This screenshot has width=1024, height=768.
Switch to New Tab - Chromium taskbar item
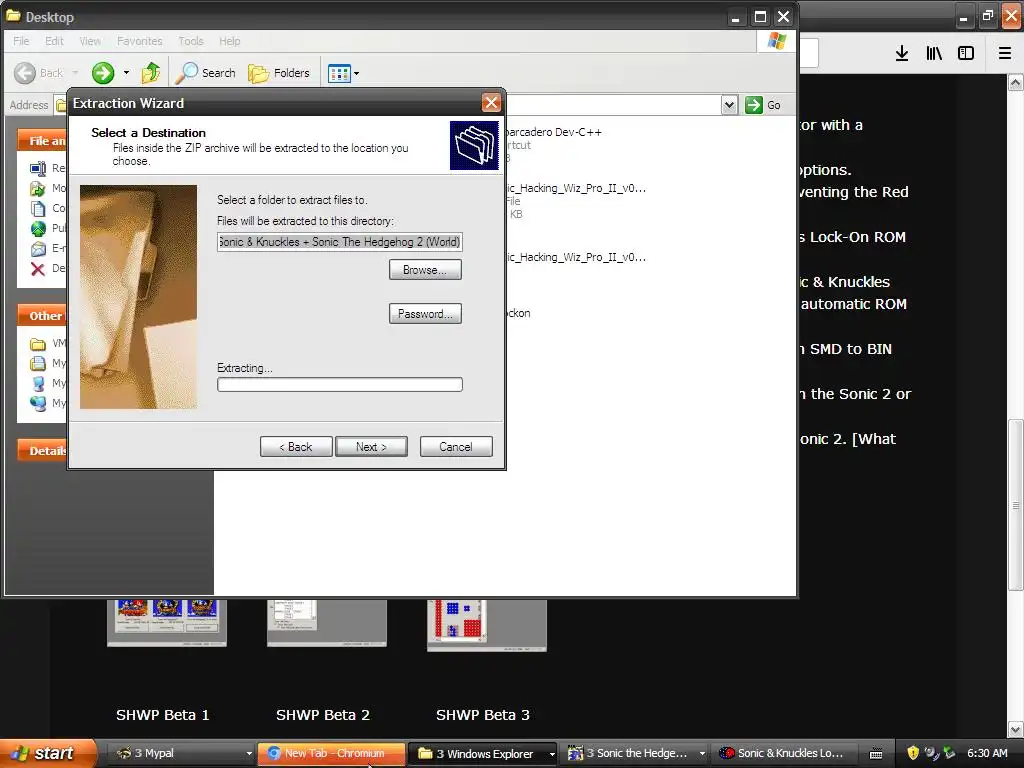[331, 753]
